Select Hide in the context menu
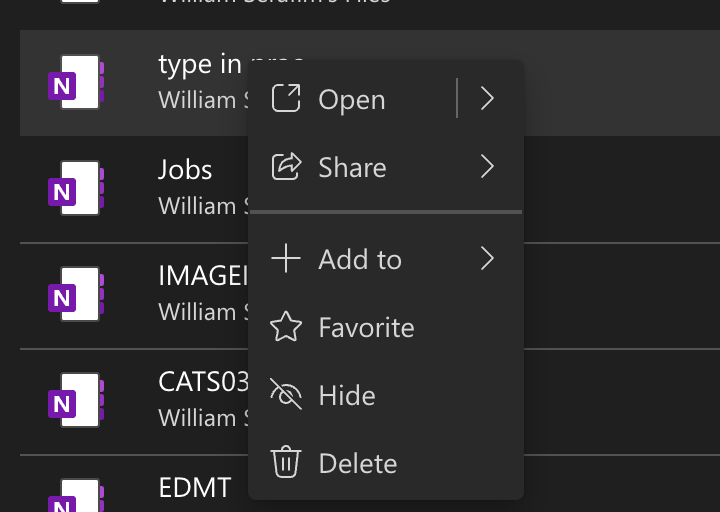This screenshot has height=512, width=720. point(386,394)
